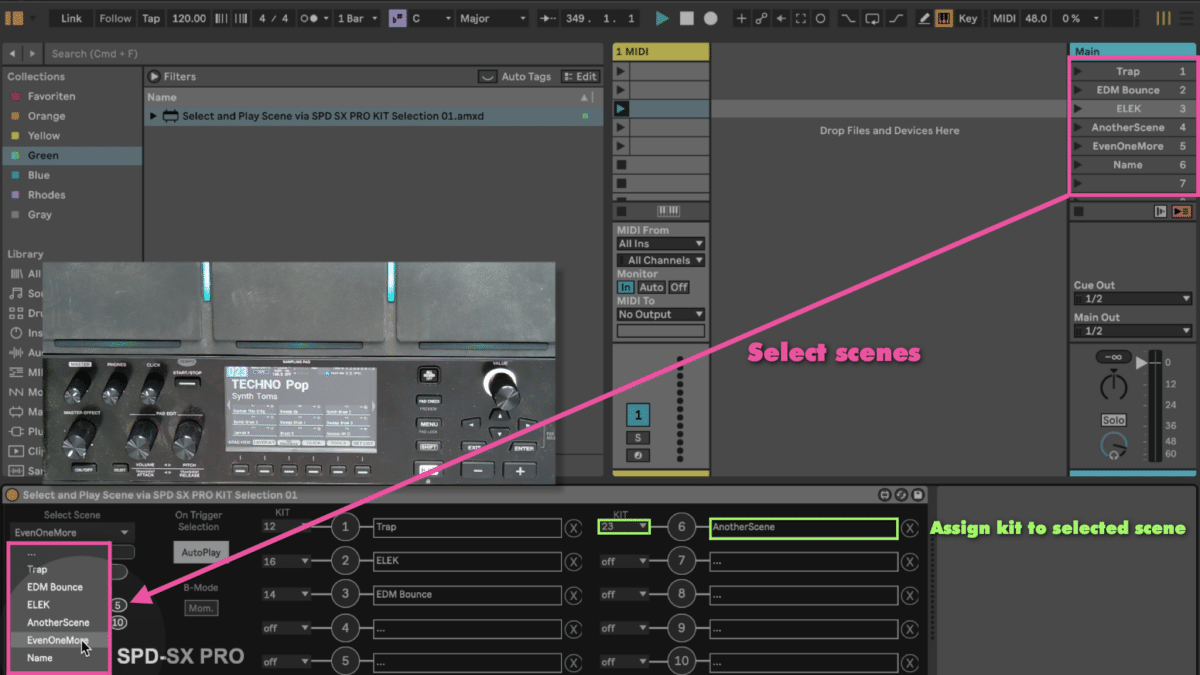This screenshot has width=1200, height=675.
Task: Solo track 1 with S button
Action: click(637, 438)
